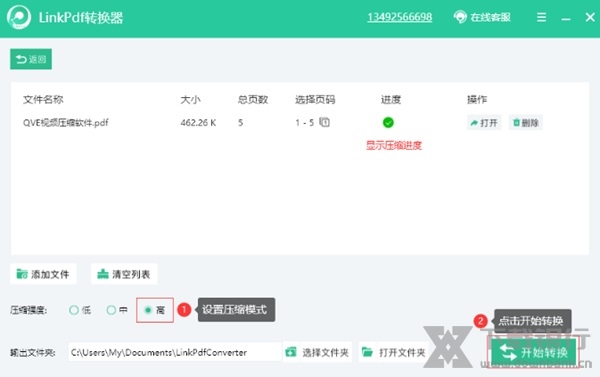Delete the file with 删除 button
The image size is (600, 377).
pyautogui.click(x=525, y=123)
